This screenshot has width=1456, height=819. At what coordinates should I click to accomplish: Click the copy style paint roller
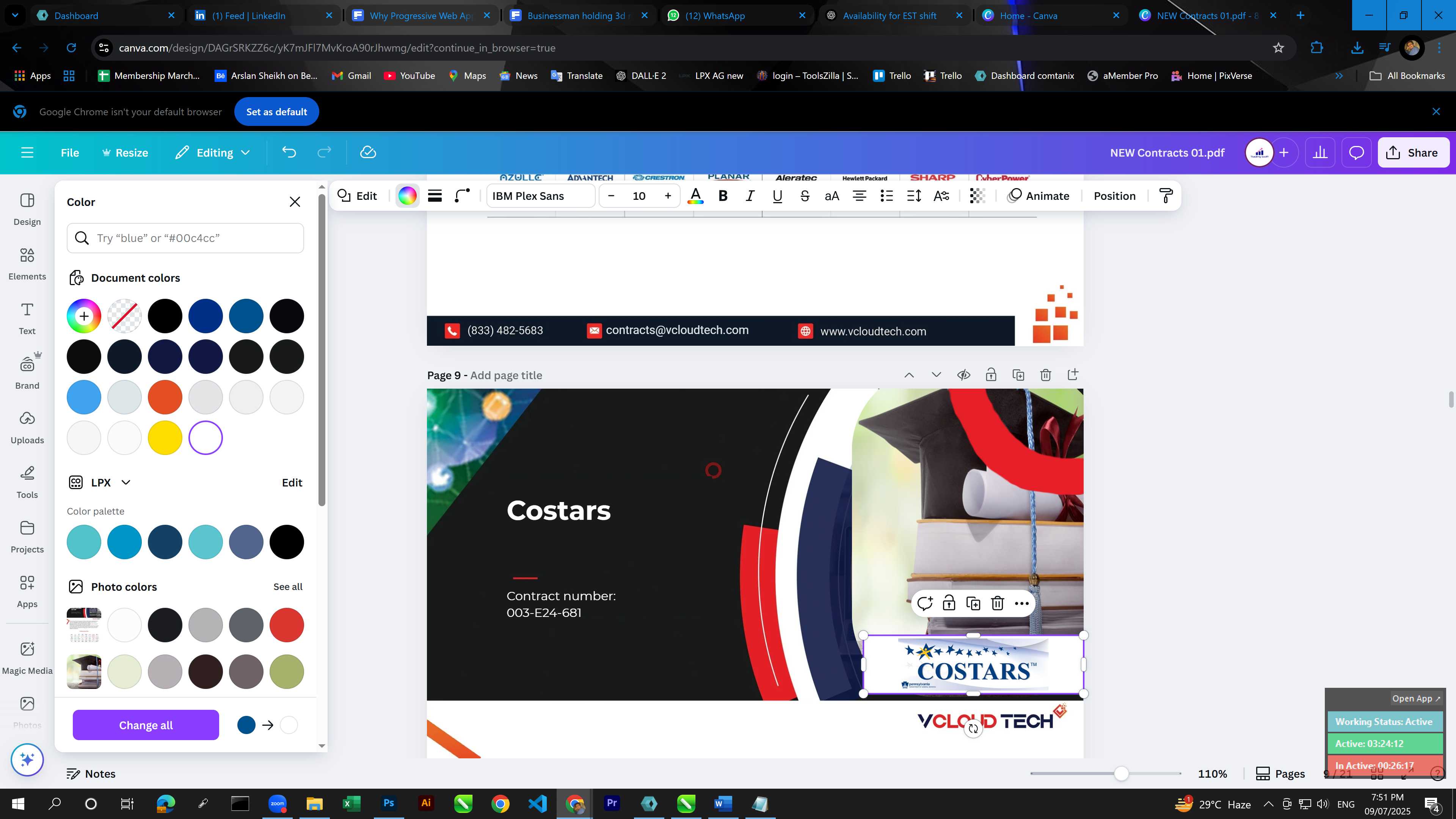click(1166, 196)
